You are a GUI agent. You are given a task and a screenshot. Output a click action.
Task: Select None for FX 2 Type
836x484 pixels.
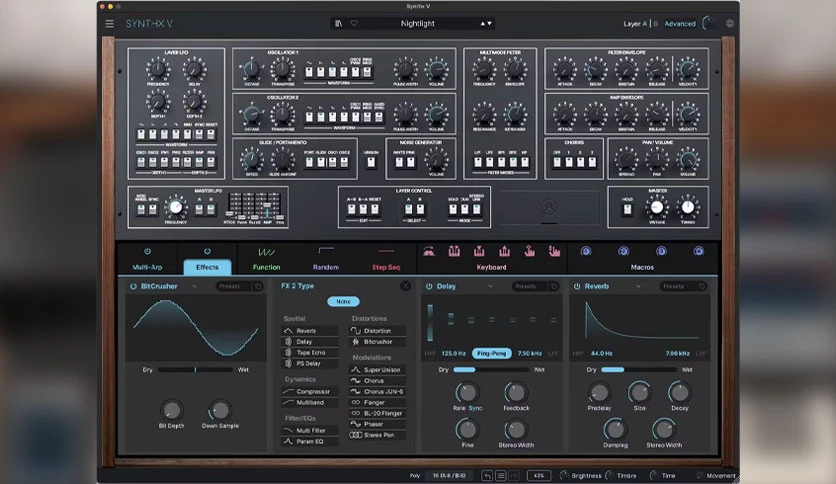pyautogui.click(x=343, y=301)
